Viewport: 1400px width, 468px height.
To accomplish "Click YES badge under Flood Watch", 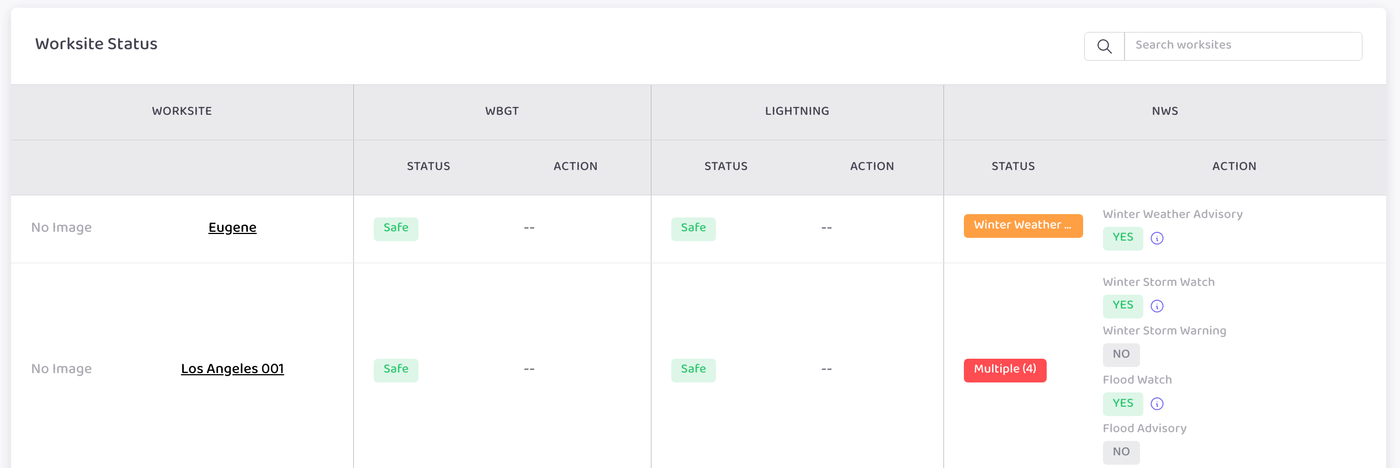I will pos(1123,403).
